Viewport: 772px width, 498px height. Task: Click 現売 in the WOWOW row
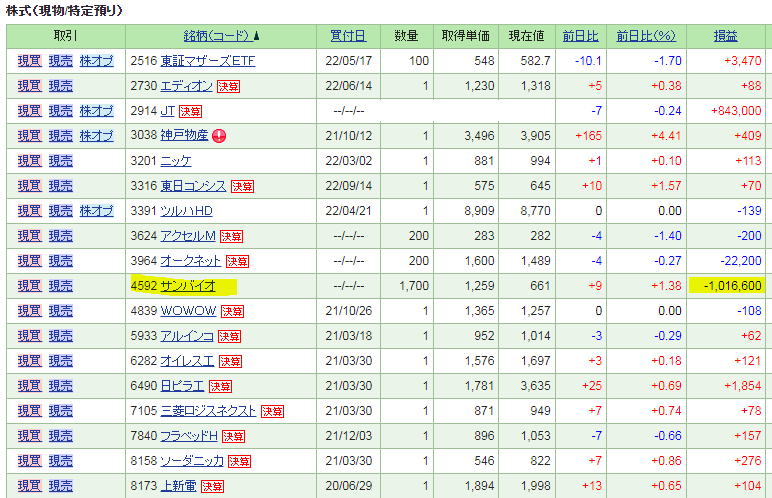pos(61,311)
